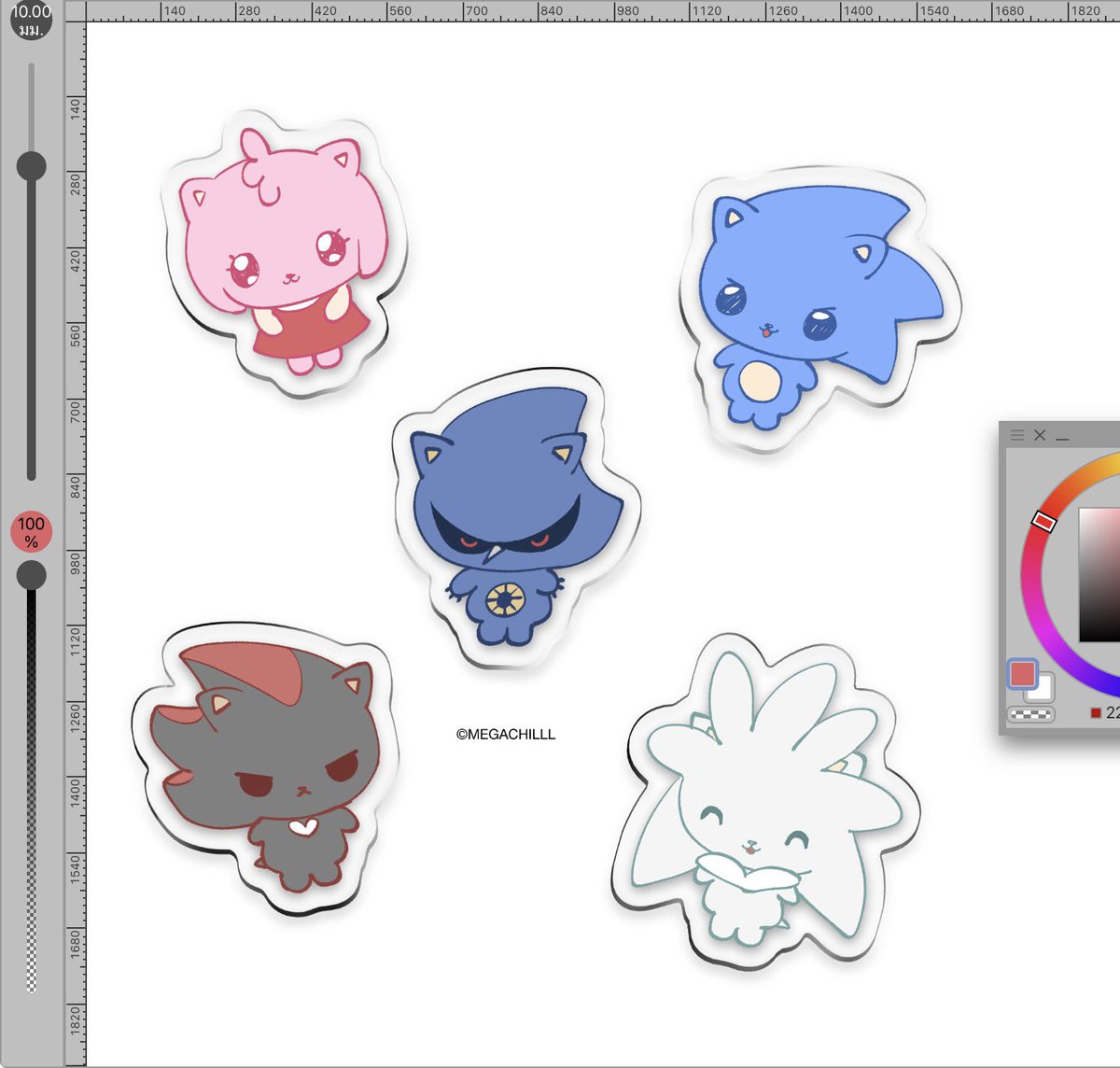1120x1068 pixels.
Task: Click the small red color value indicator
Action: tap(1096, 713)
